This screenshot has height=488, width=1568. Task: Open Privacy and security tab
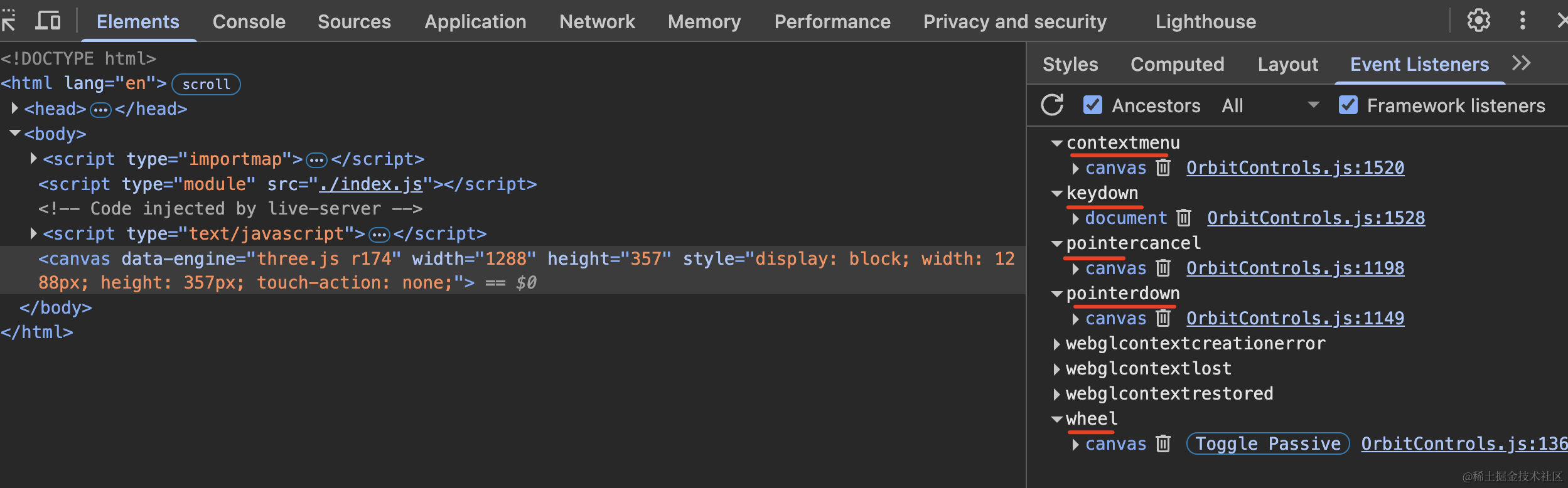1015,21
